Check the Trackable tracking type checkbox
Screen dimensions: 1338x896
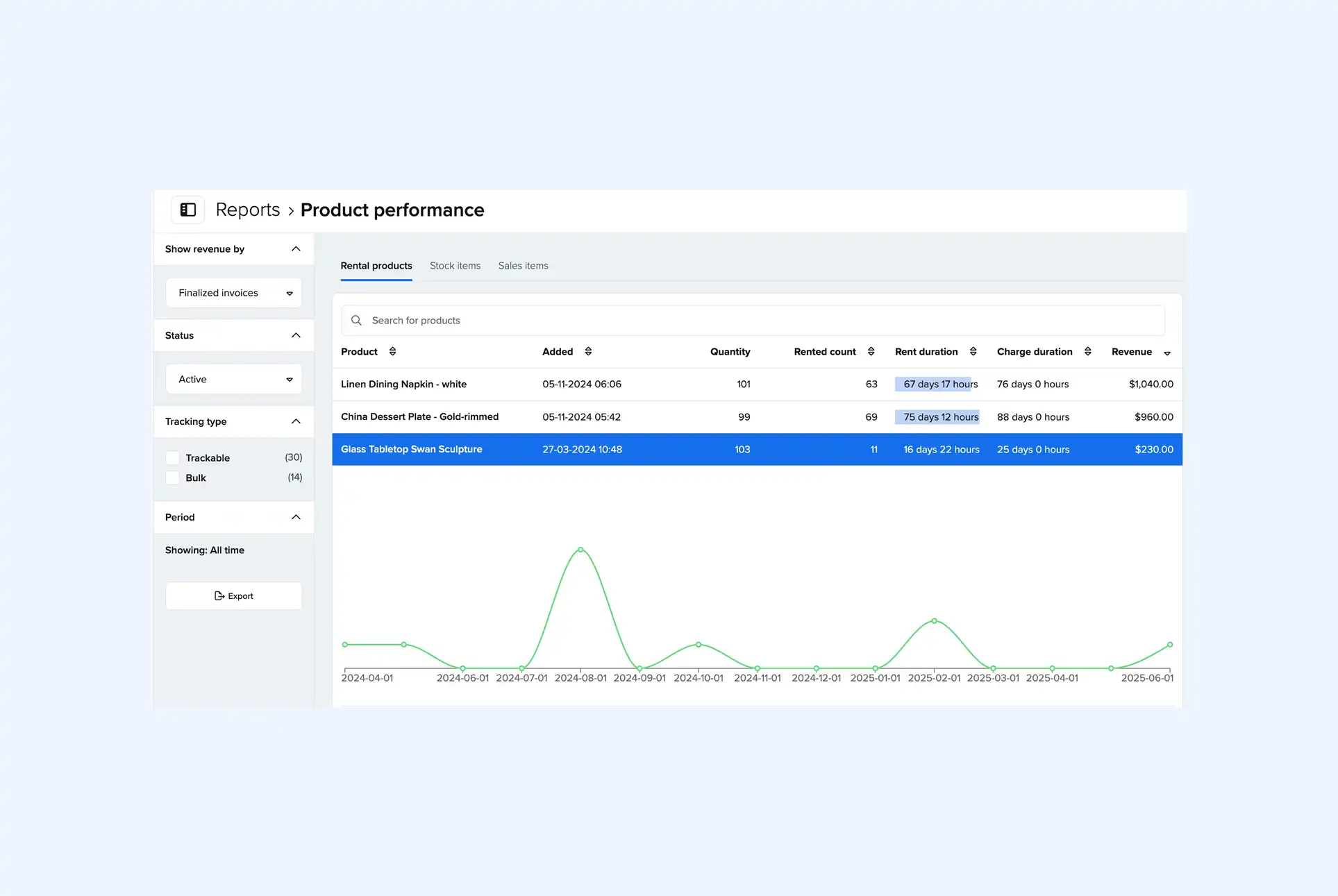(x=172, y=457)
